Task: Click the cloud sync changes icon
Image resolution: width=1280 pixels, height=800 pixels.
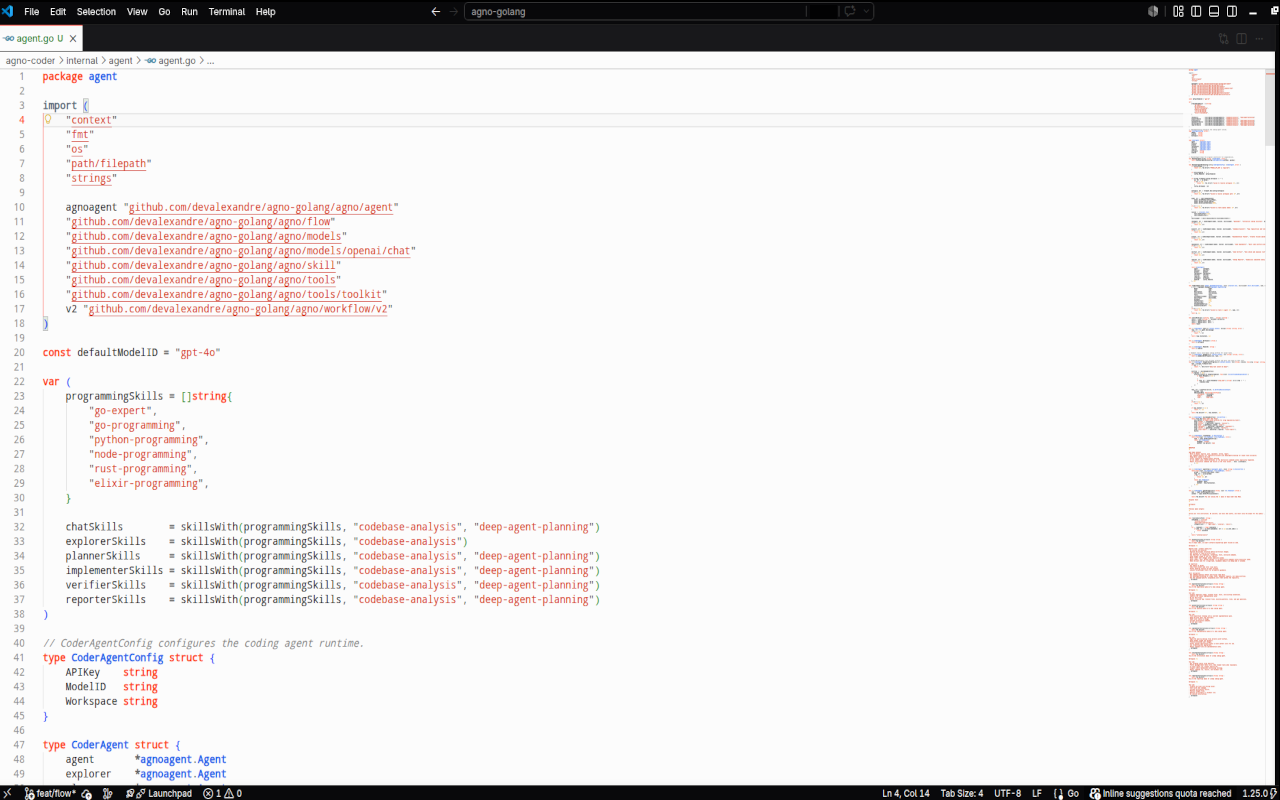Action: (87, 793)
